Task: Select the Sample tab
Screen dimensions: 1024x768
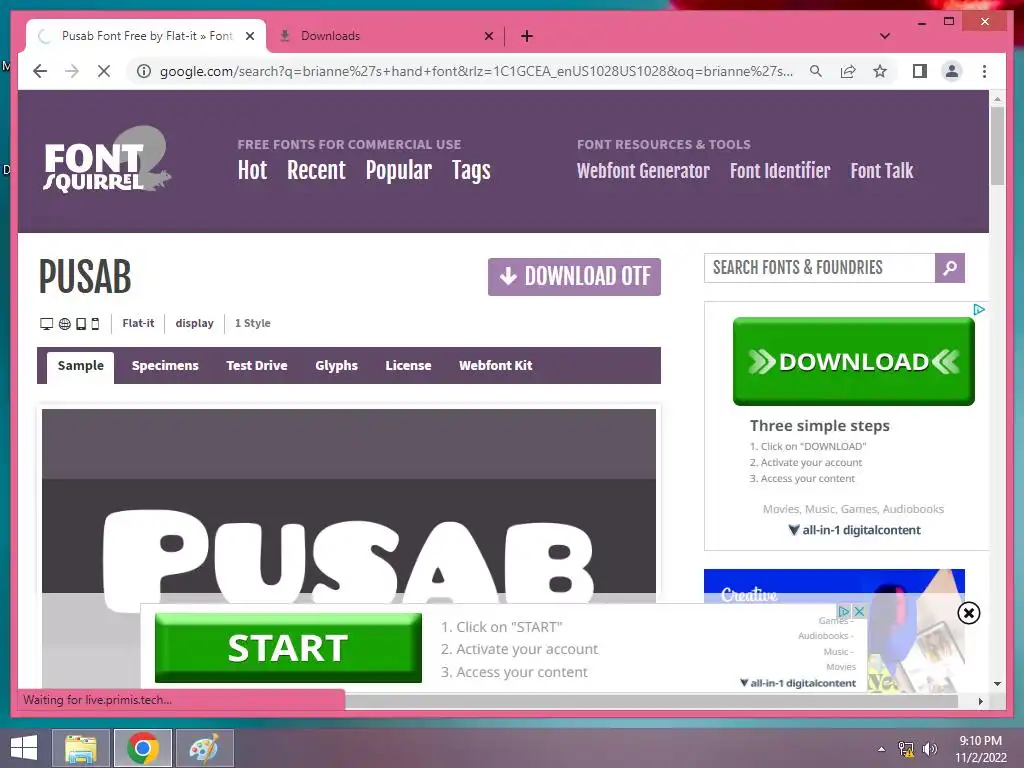Action: 80,366
